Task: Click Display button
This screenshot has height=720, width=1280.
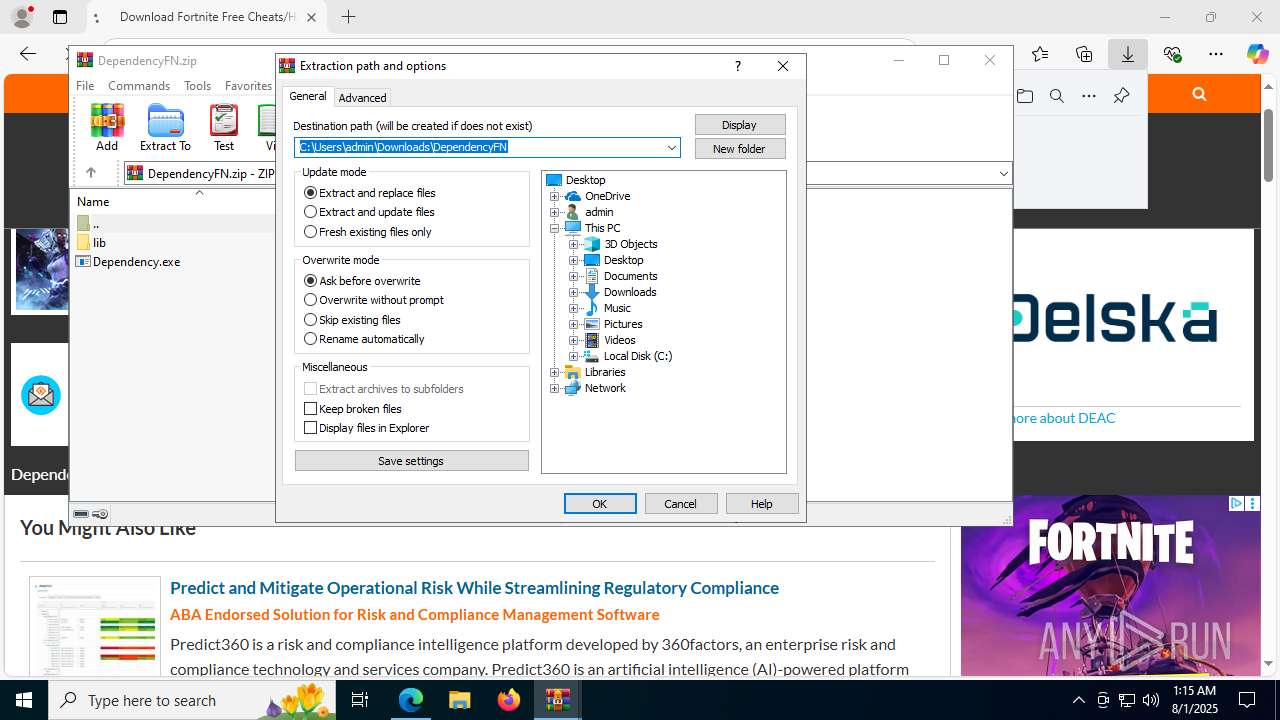Action: pyautogui.click(x=740, y=125)
